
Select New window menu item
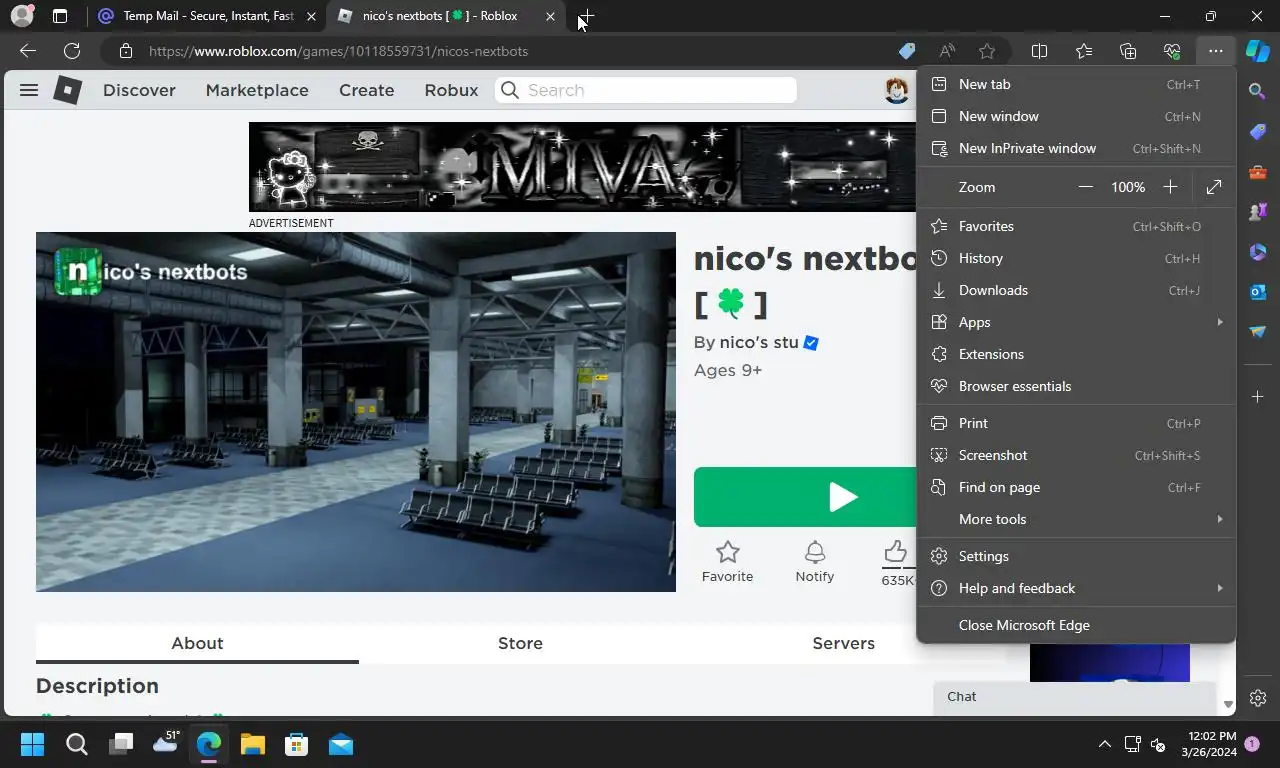pos(1076,116)
